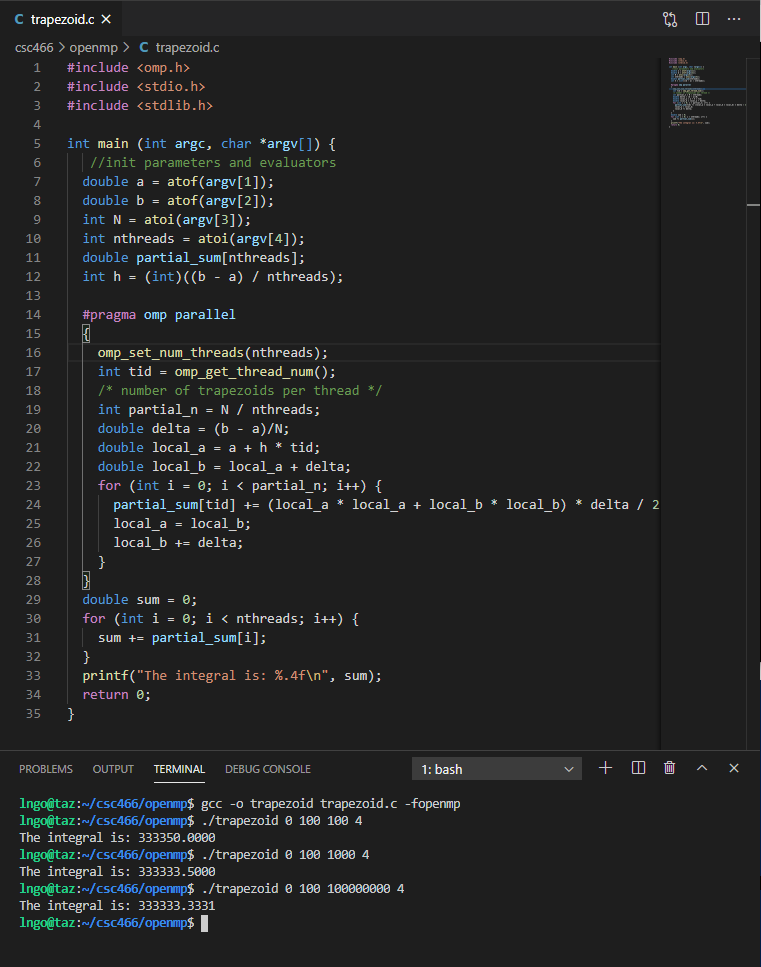Kill the terminal with trash icon
Viewport: 761px width, 967px height.
click(x=670, y=768)
